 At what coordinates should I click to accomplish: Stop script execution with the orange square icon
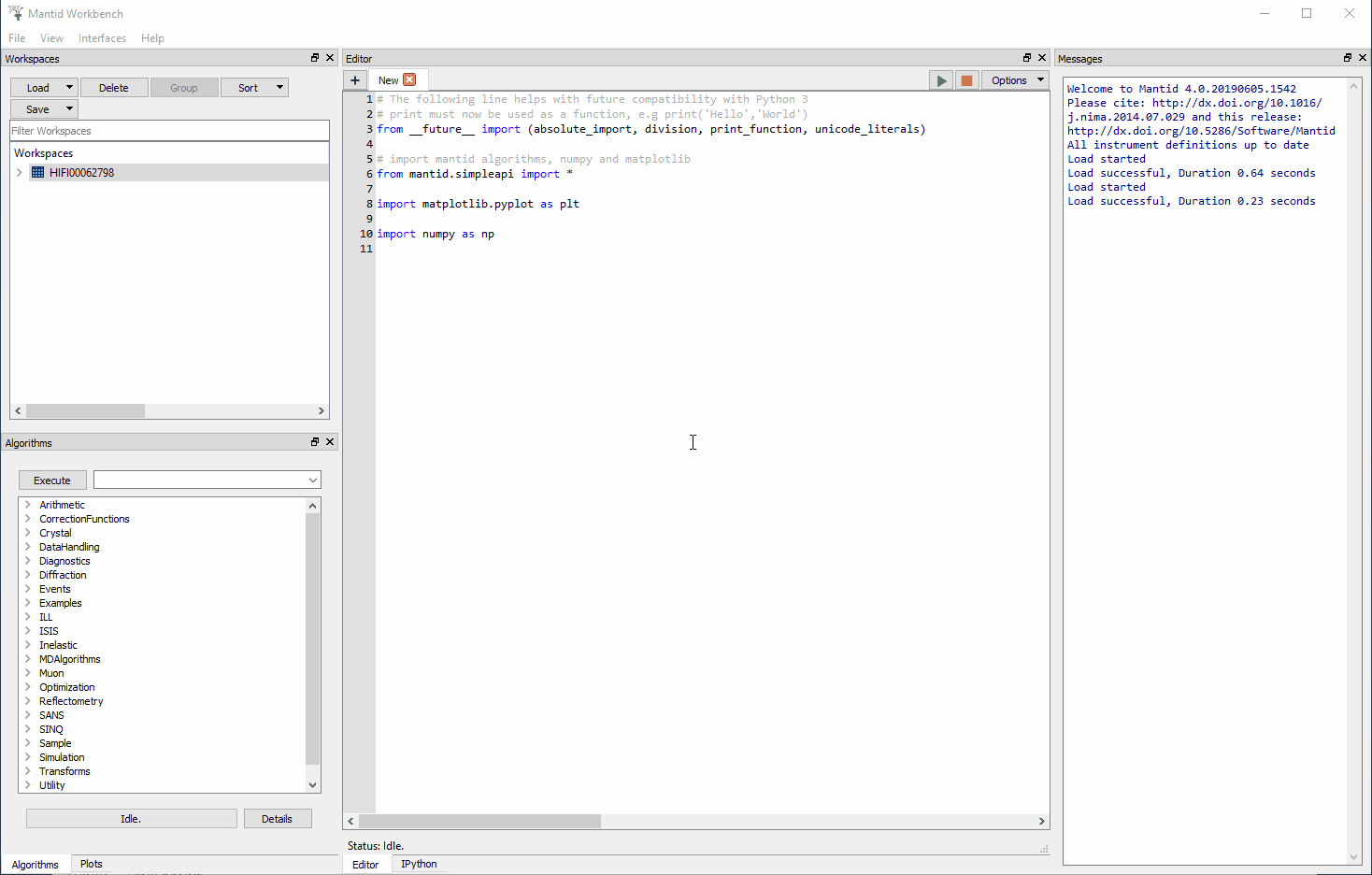pyautogui.click(x=966, y=79)
